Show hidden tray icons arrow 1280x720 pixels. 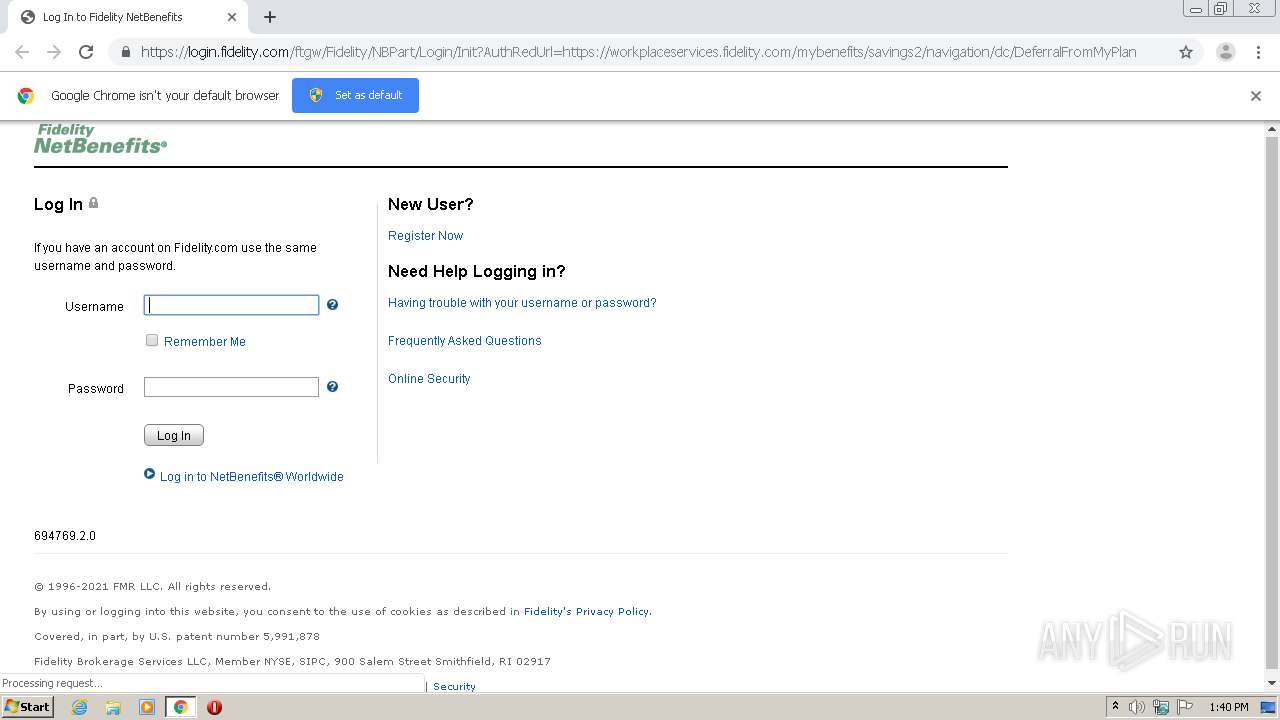(1115, 707)
